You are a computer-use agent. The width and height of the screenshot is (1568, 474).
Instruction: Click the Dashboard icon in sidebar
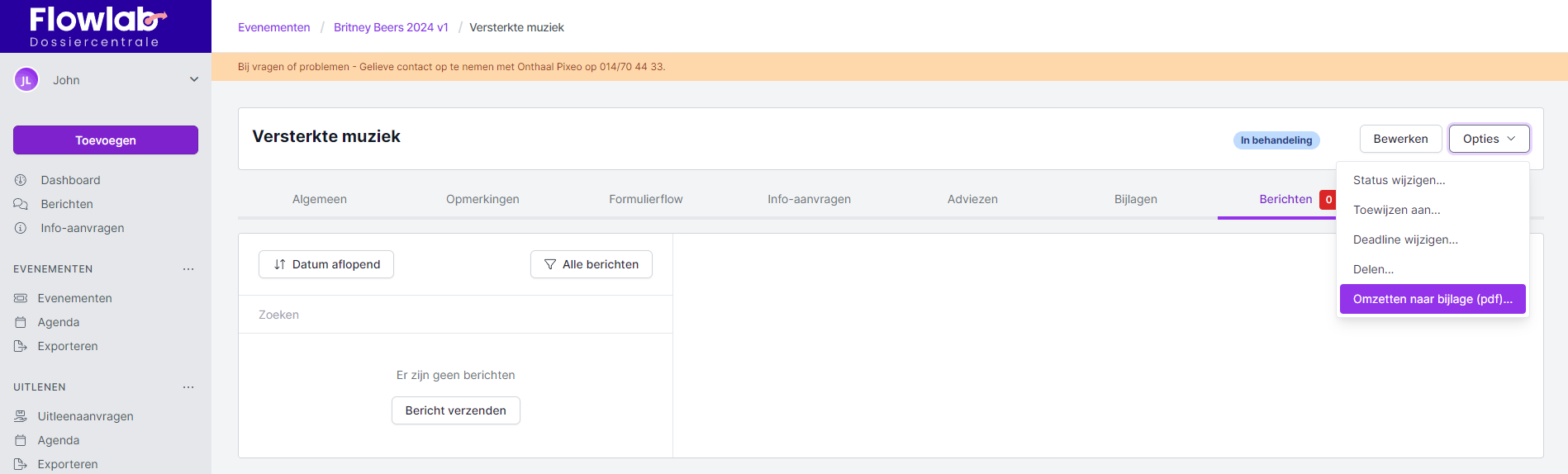click(21, 180)
